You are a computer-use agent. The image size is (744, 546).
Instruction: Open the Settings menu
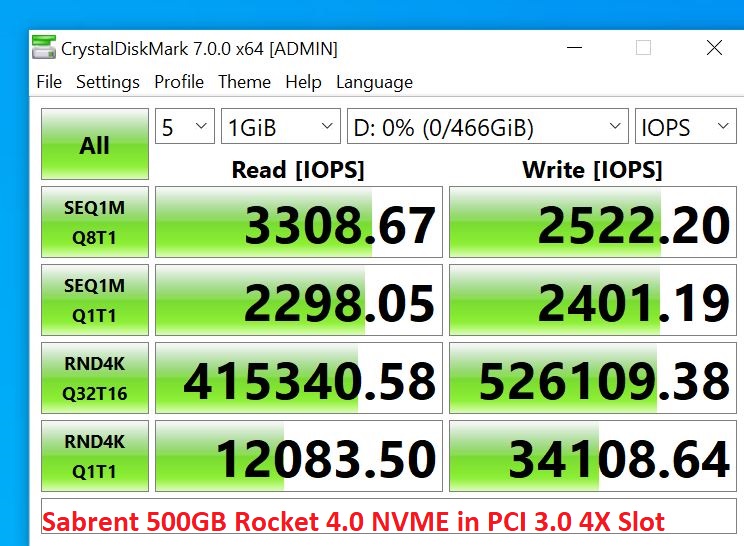pyautogui.click(x=108, y=82)
